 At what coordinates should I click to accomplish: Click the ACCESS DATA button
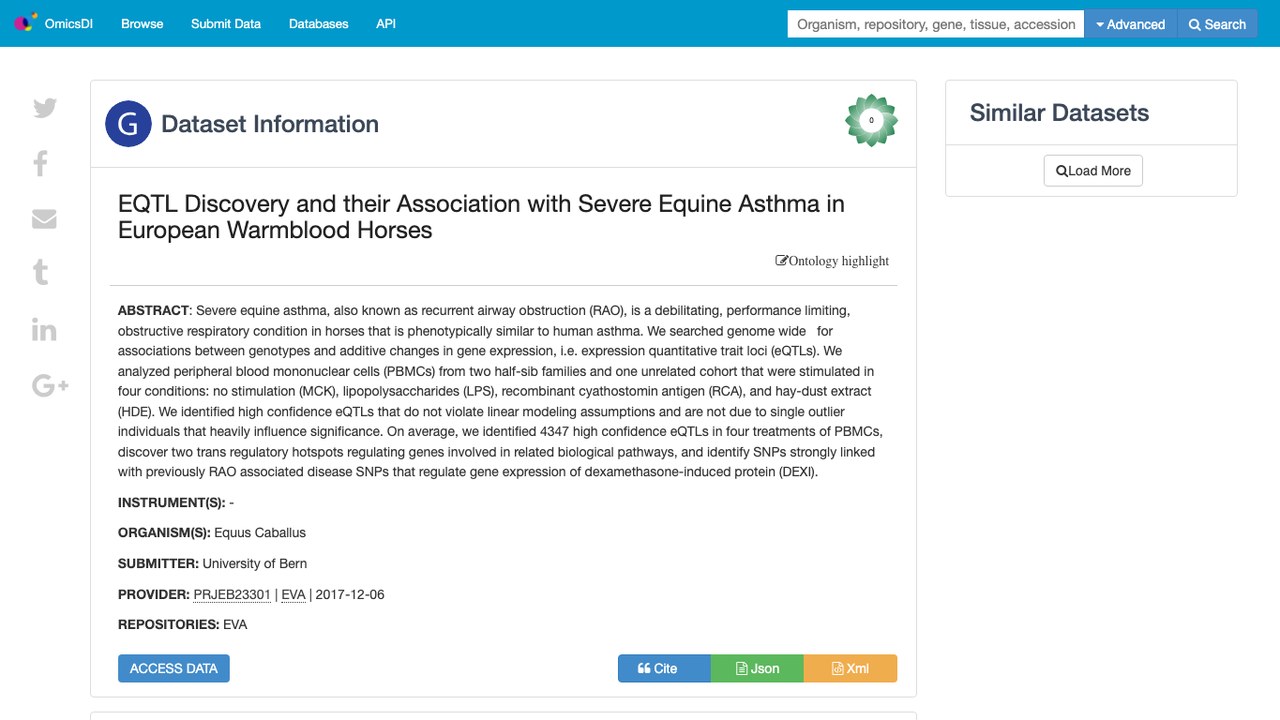[x=174, y=668]
